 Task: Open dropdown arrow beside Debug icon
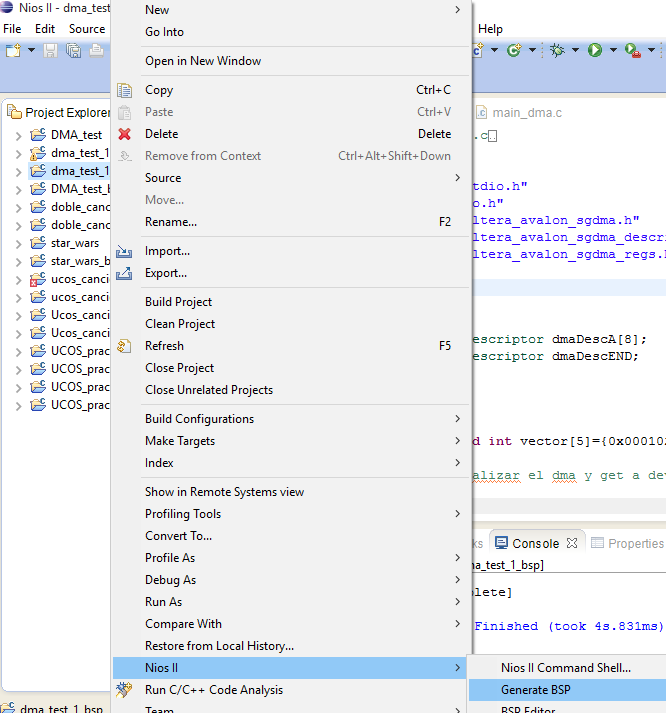point(575,50)
